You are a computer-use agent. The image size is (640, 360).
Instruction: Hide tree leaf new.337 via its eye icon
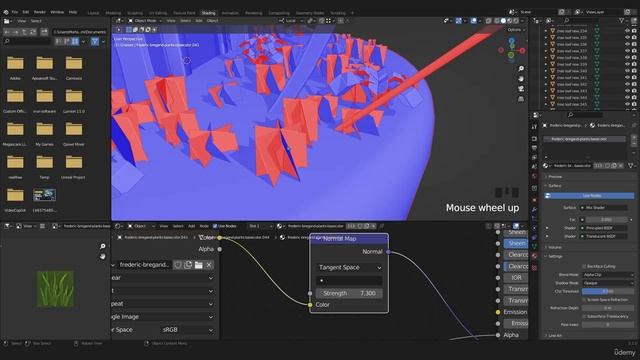pos(627,51)
